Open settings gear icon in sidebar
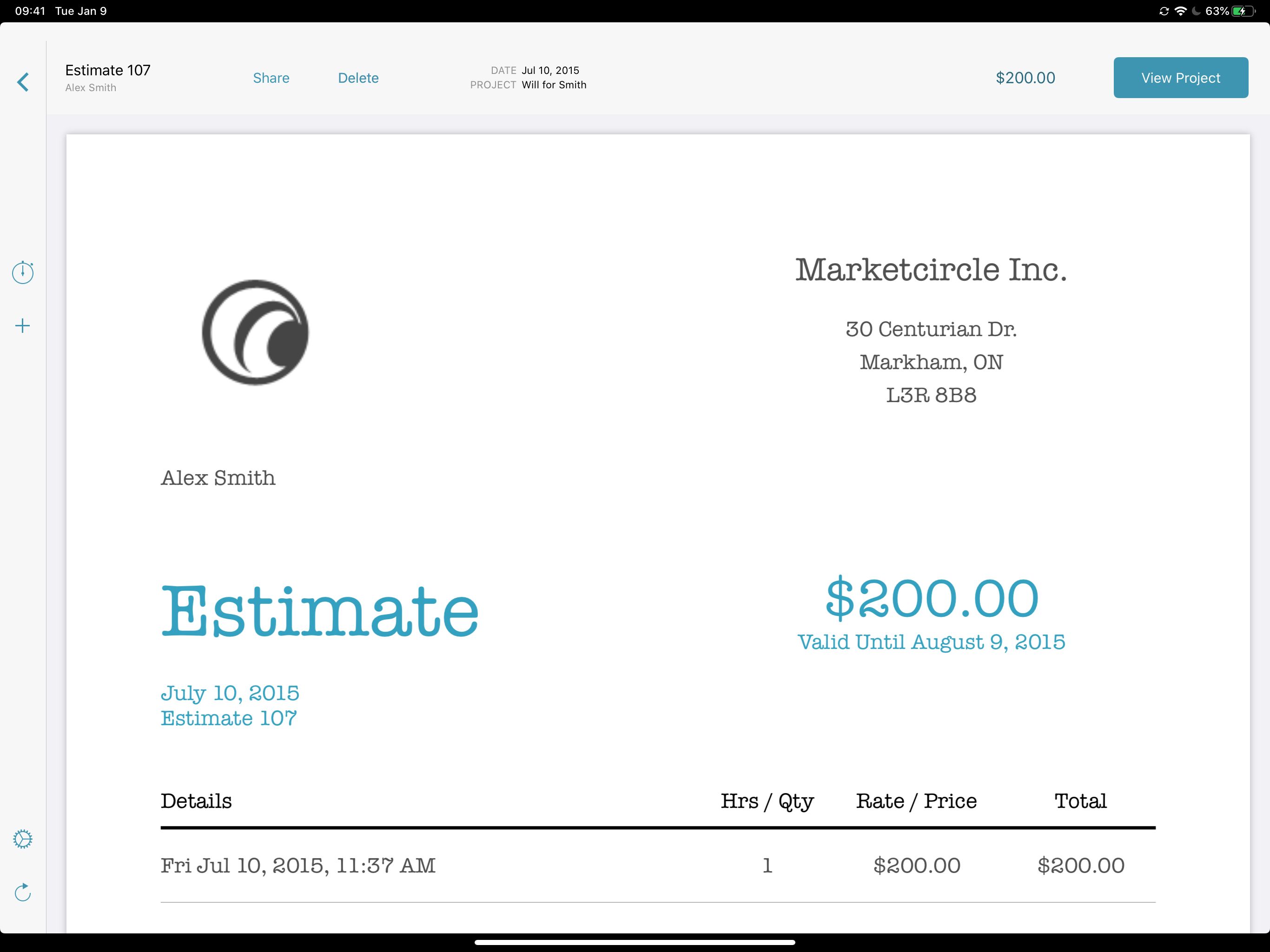The height and width of the screenshot is (952, 1270). (x=23, y=839)
